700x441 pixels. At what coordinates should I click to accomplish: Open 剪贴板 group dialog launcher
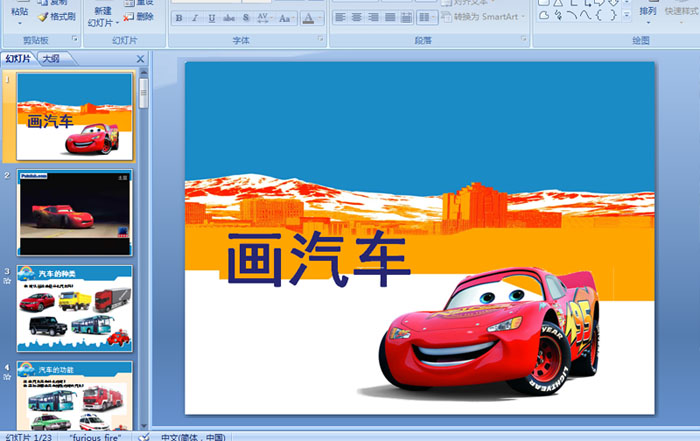point(75,39)
